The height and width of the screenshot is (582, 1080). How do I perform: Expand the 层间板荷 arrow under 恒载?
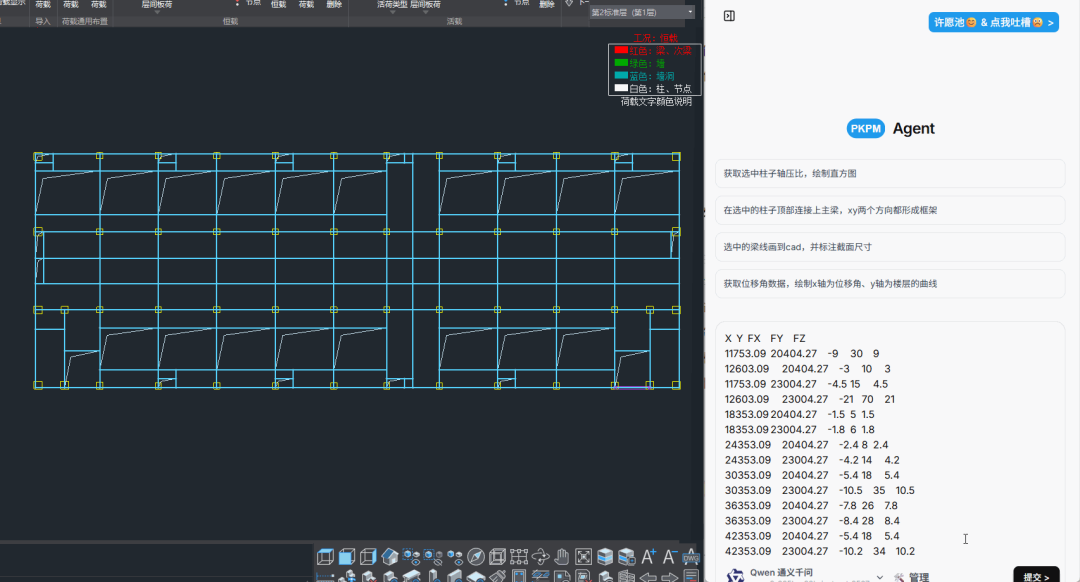point(157,13)
